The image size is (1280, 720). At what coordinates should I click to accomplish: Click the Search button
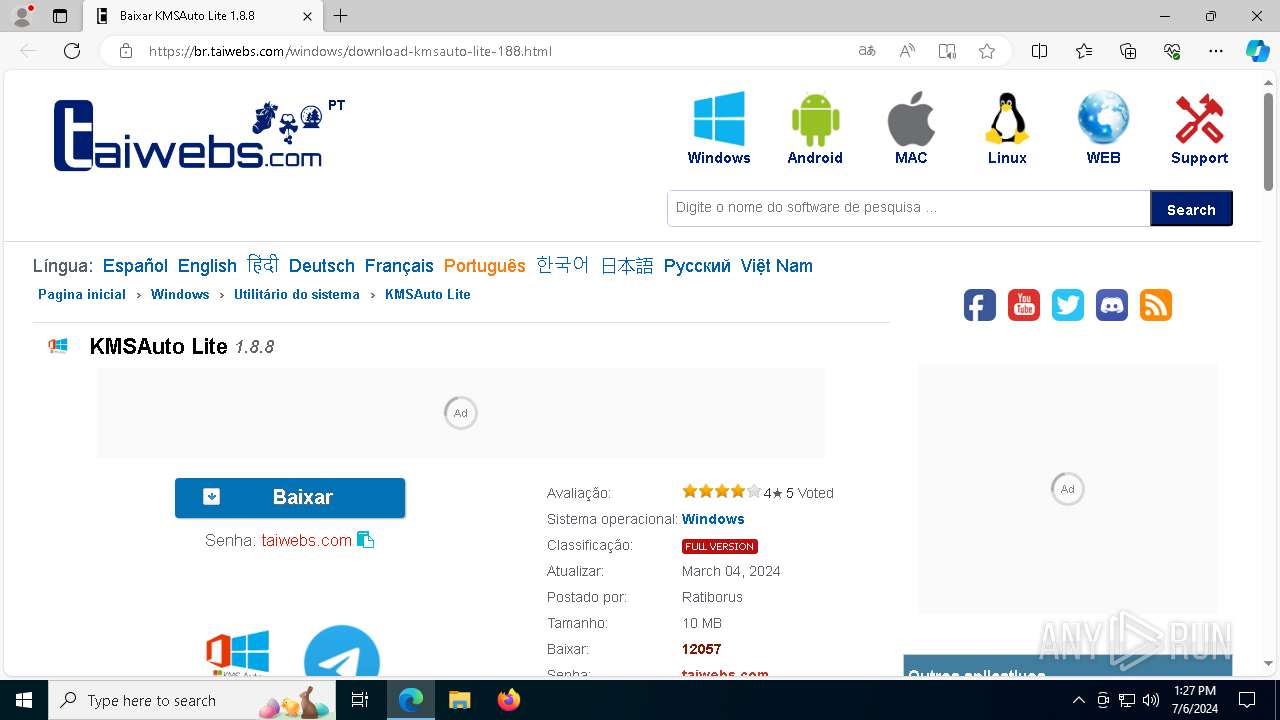pyautogui.click(x=1191, y=209)
